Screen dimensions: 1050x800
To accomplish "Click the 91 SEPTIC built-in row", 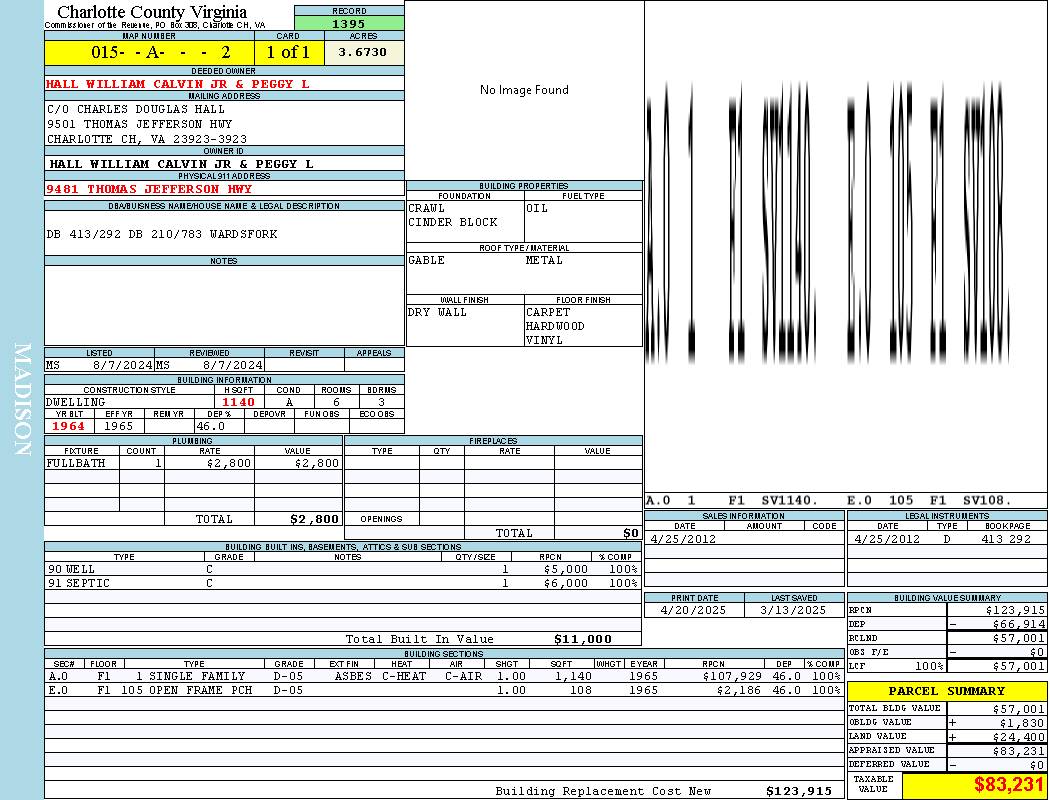I will (x=343, y=584).
